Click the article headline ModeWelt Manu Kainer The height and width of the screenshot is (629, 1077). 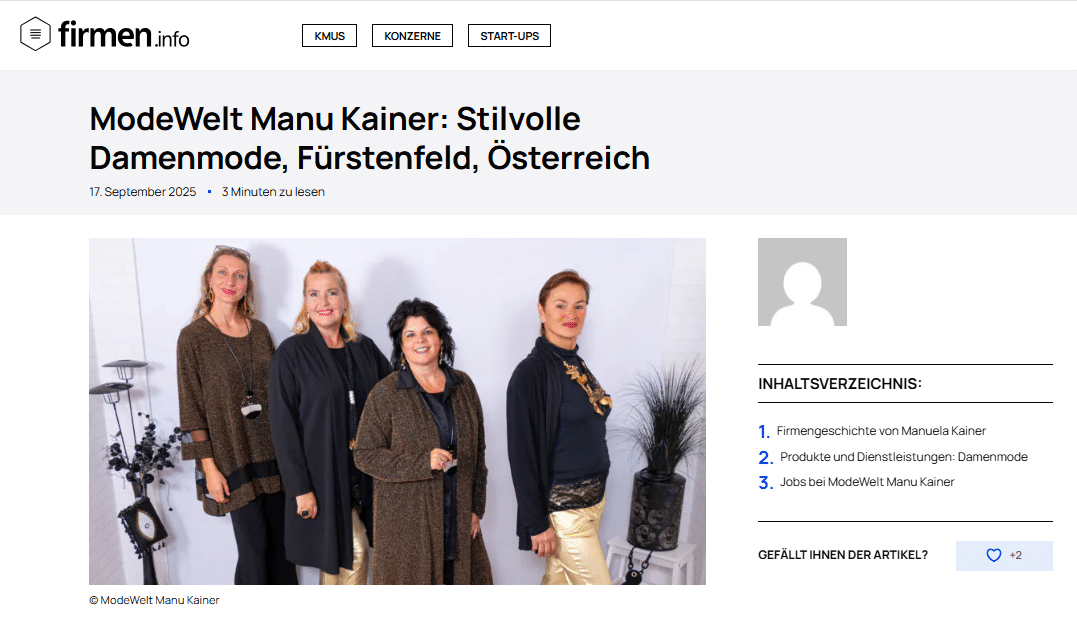(370, 138)
